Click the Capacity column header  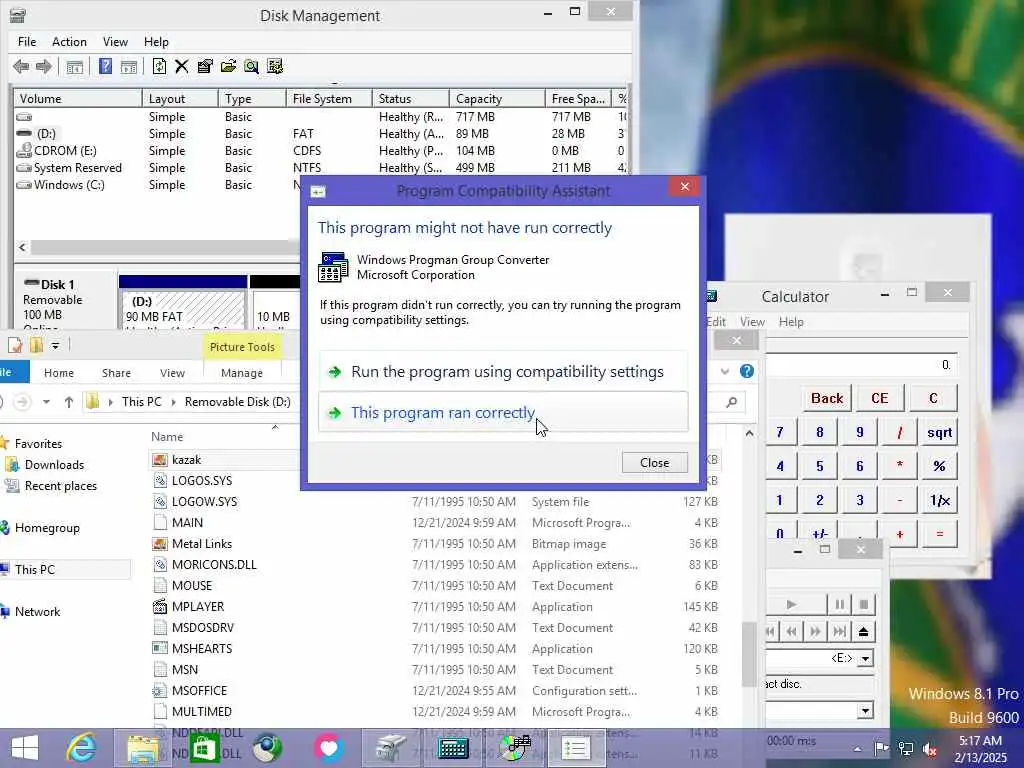point(497,99)
